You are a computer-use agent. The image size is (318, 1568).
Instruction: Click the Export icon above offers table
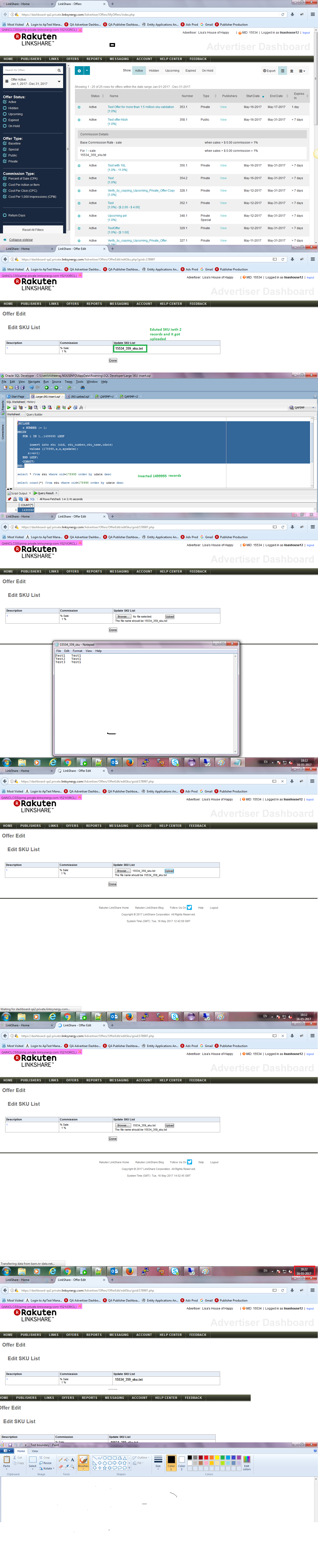269,71
